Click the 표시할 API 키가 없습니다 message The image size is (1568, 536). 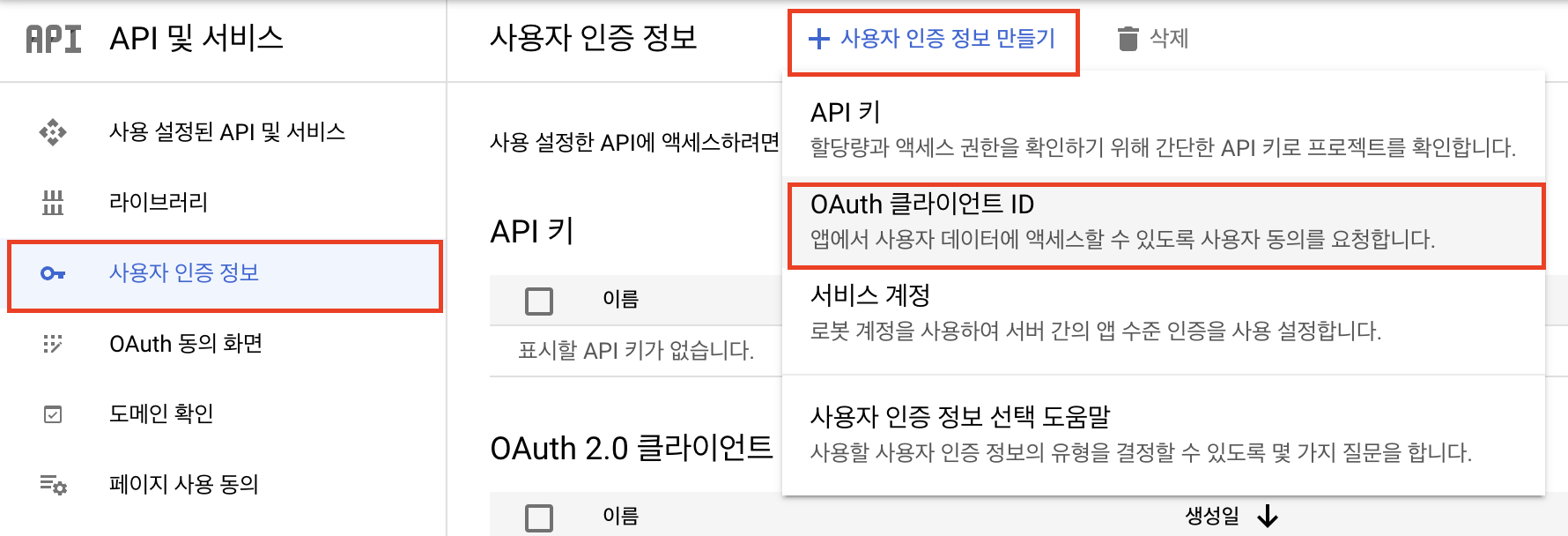tap(636, 351)
